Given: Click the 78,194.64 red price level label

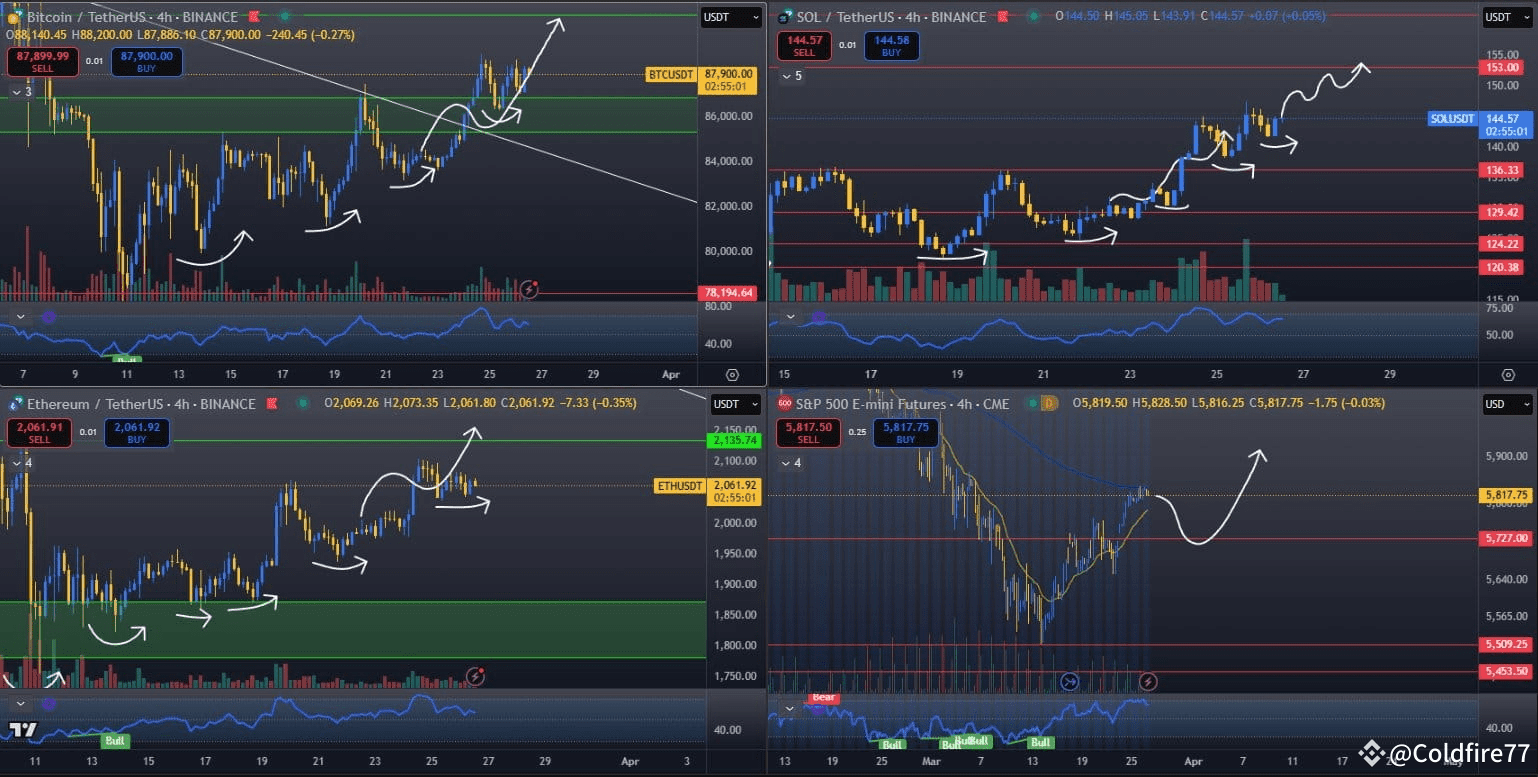Looking at the screenshot, I should pyautogui.click(x=729, y=293).
